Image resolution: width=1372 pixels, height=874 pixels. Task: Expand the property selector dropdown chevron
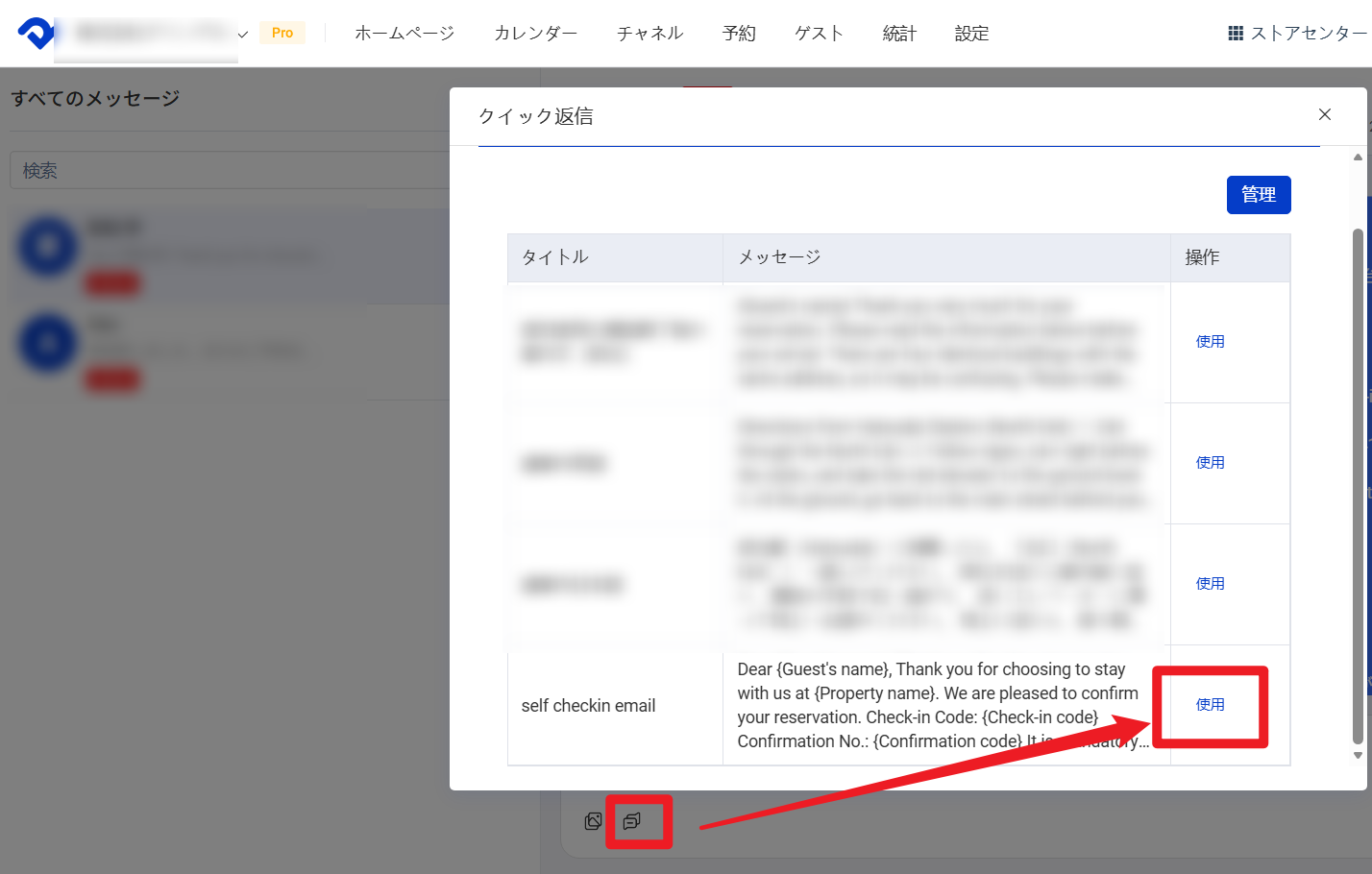click(x=243, y=35)
